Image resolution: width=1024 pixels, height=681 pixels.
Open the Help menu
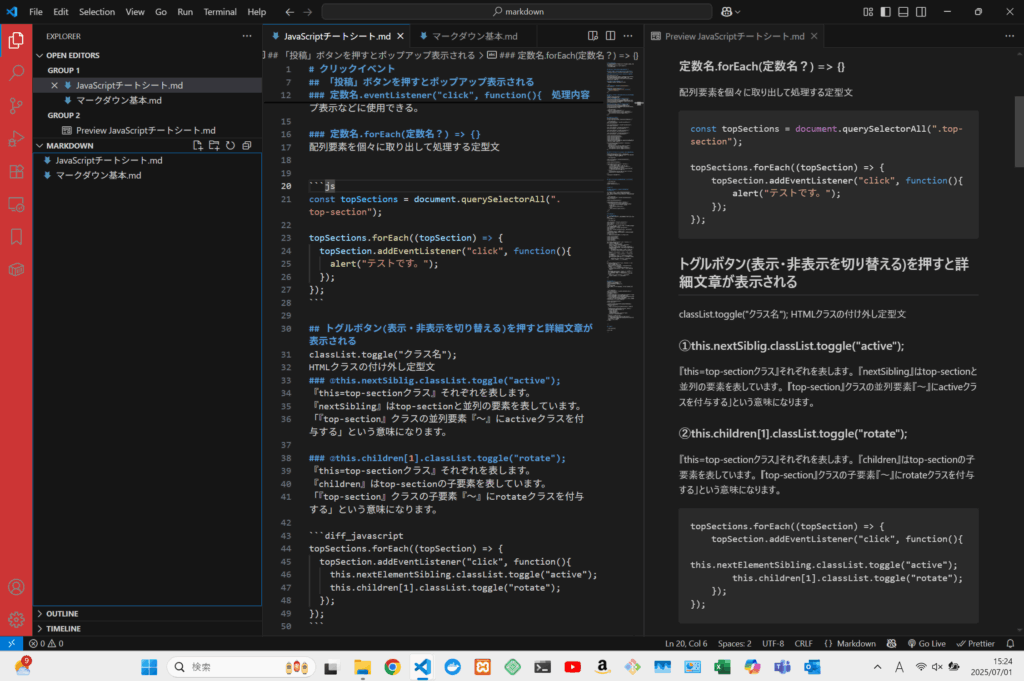[x=257, y=12]
